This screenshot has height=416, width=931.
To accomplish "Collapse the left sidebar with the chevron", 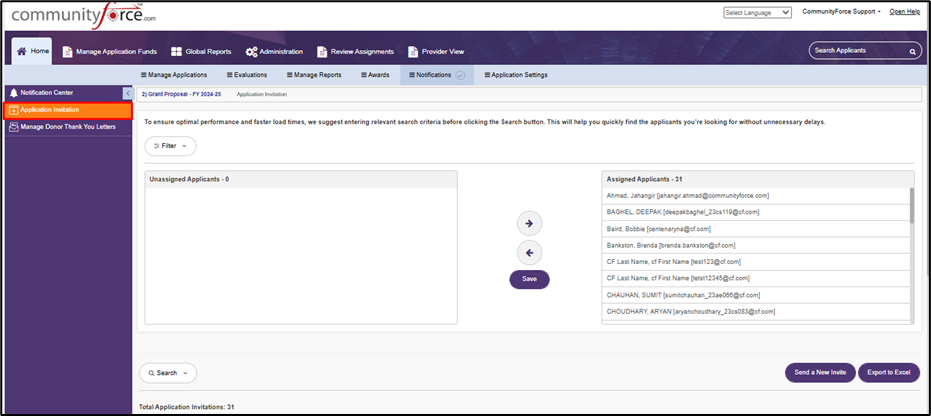I will [128, 93].
